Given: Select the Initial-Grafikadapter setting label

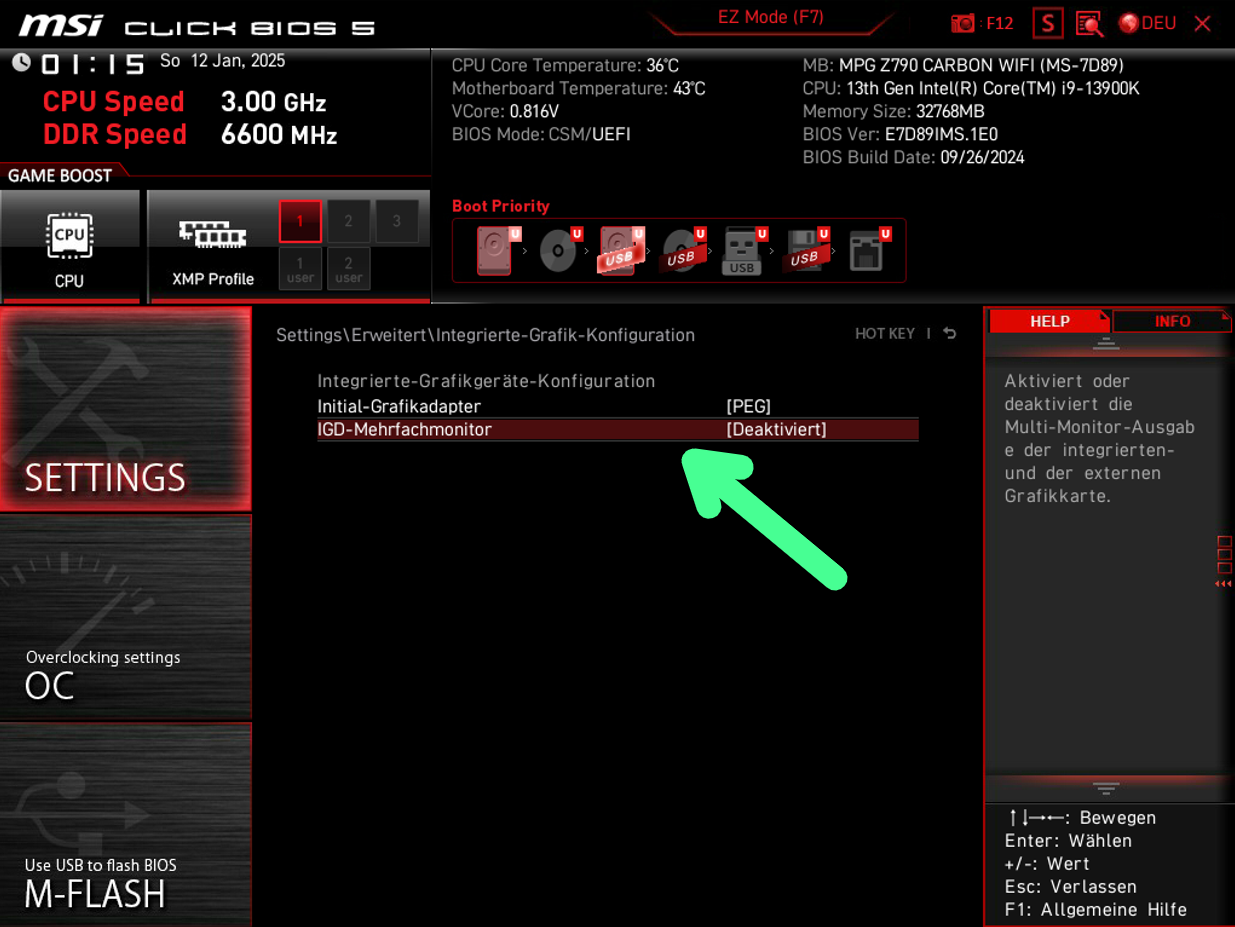Looking at the screenshot, I should (399, 406).
